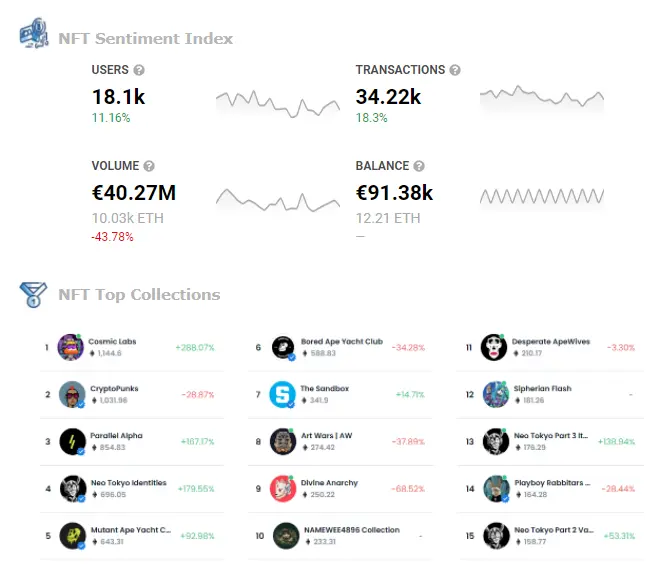672x572 pixels.
Task: Click the help icon next to USERS
Action: (139, 70)
